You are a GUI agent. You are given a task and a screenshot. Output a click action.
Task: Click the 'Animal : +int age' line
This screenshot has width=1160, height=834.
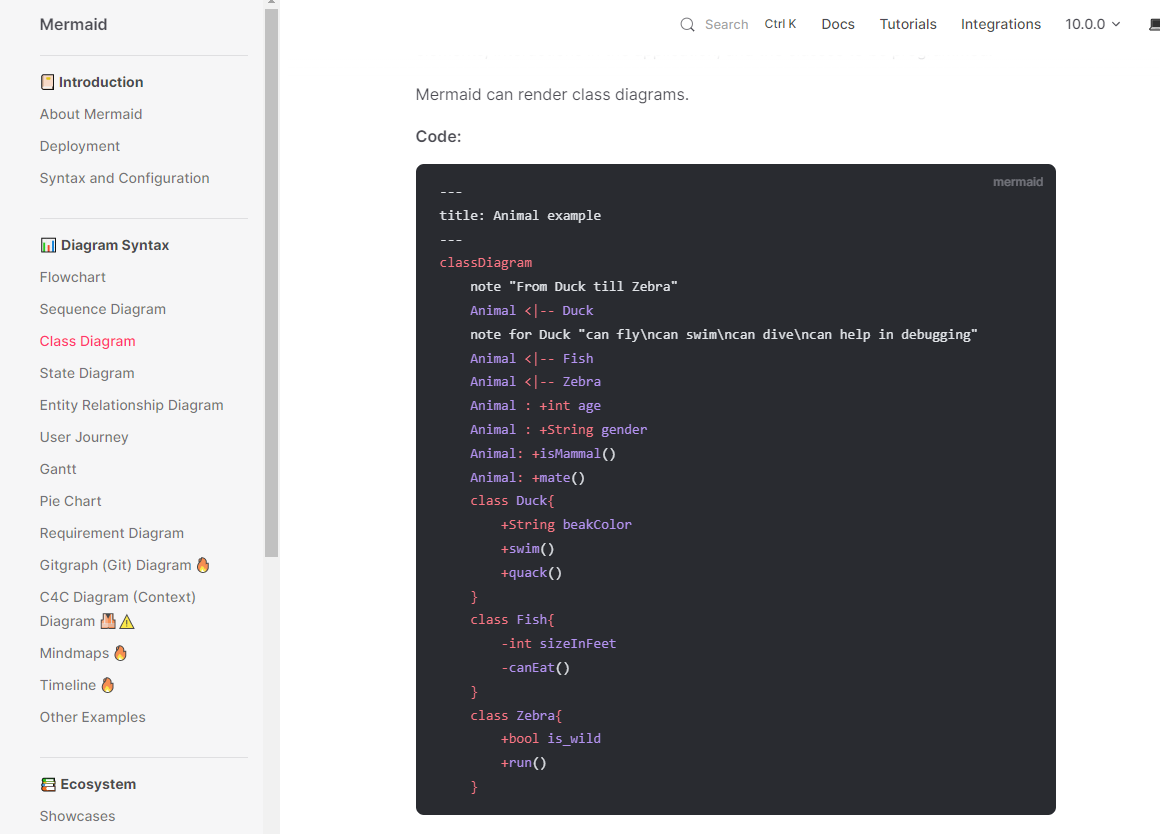coord(536,406)
